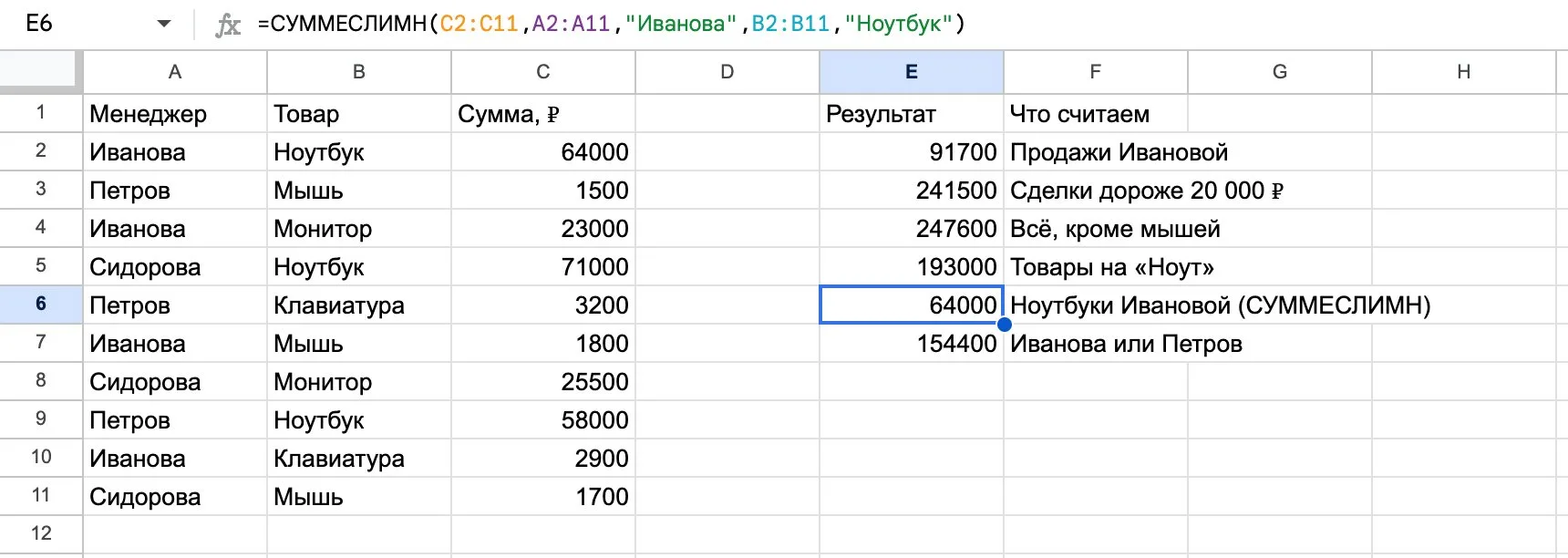This screenshot has width=1568, height=558.
Task: Click 'Ноутбук' in row 9
Action: (359, 420)
